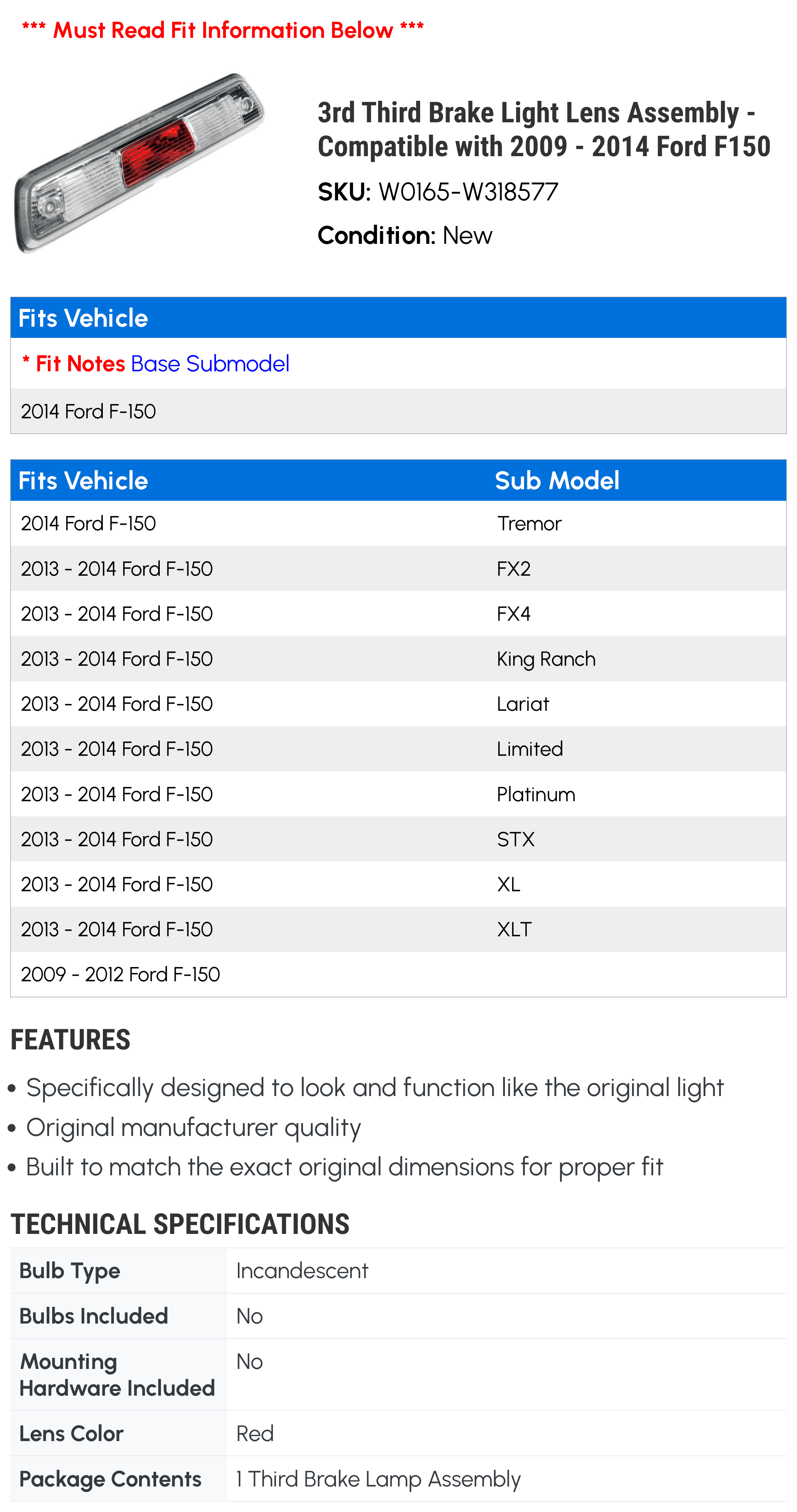Click the Sub Model column header
Screen dimensions: 797x1512
click(556, 481)
